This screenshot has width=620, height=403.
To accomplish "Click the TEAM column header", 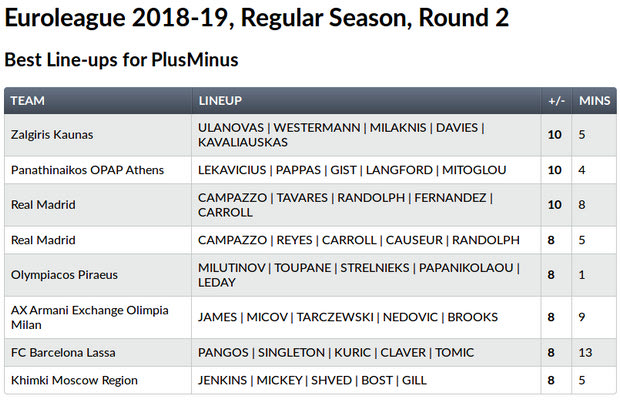I will click(x=28, y=101).
